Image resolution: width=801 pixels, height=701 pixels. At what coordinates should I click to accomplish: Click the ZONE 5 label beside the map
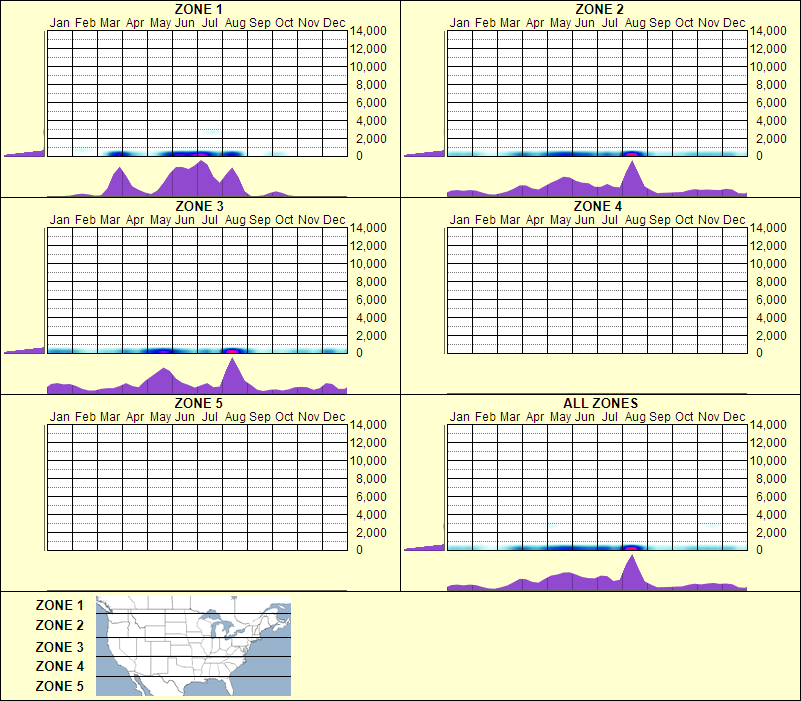coord(59,686)
